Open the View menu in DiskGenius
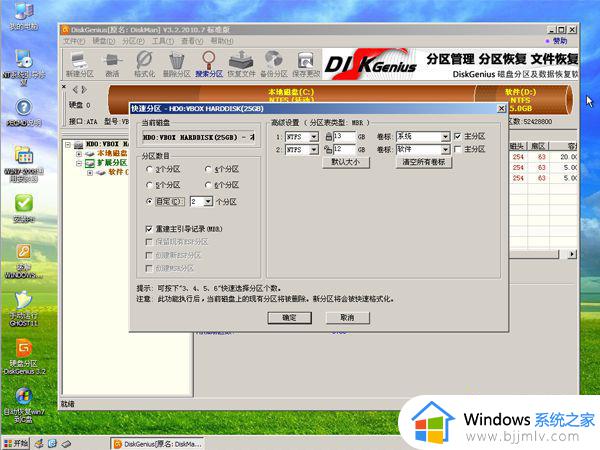Screen dimensions: 600x450 point(192,41)
